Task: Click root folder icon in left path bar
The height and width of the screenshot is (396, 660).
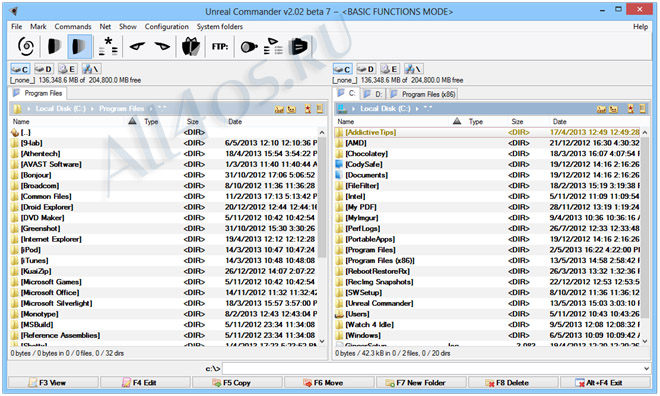Action: [279, 109]
